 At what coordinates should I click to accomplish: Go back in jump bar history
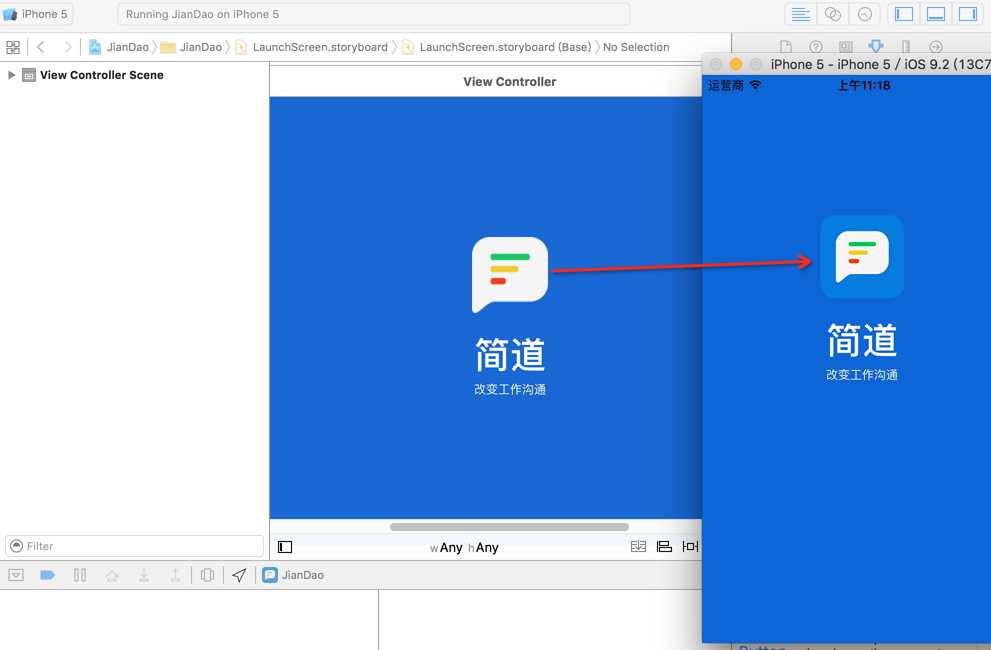point(41,47)
